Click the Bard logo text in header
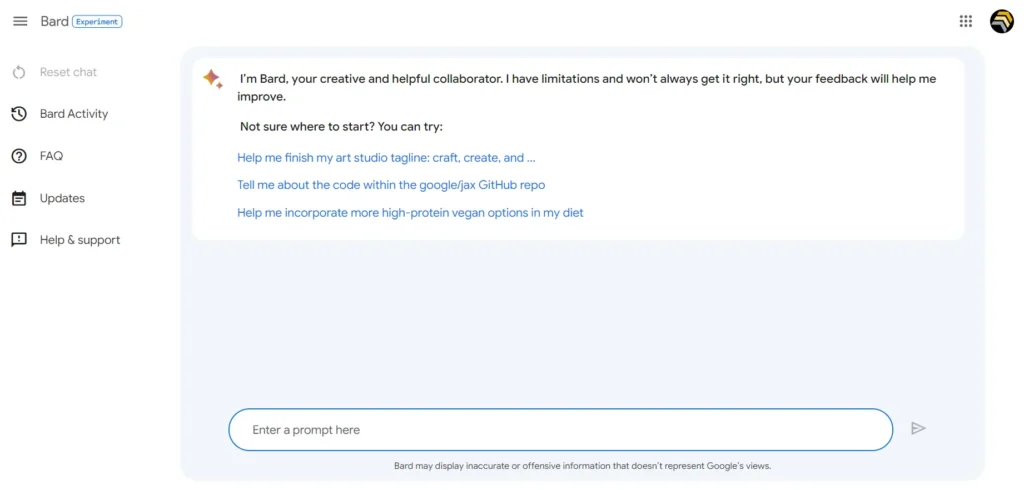Screen dimensions: 1024x490 click(54, 21)
